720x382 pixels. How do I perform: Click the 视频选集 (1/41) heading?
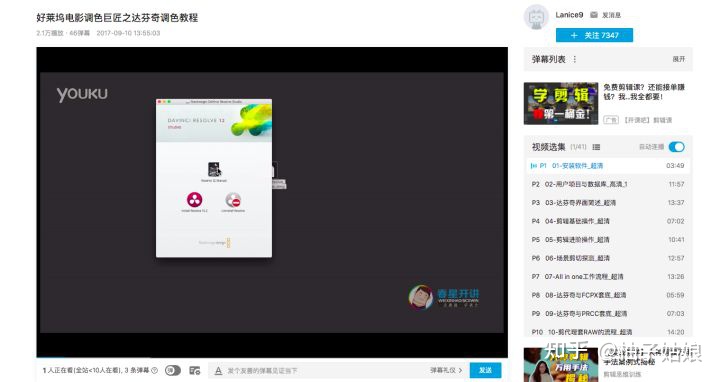click(559, 147)
